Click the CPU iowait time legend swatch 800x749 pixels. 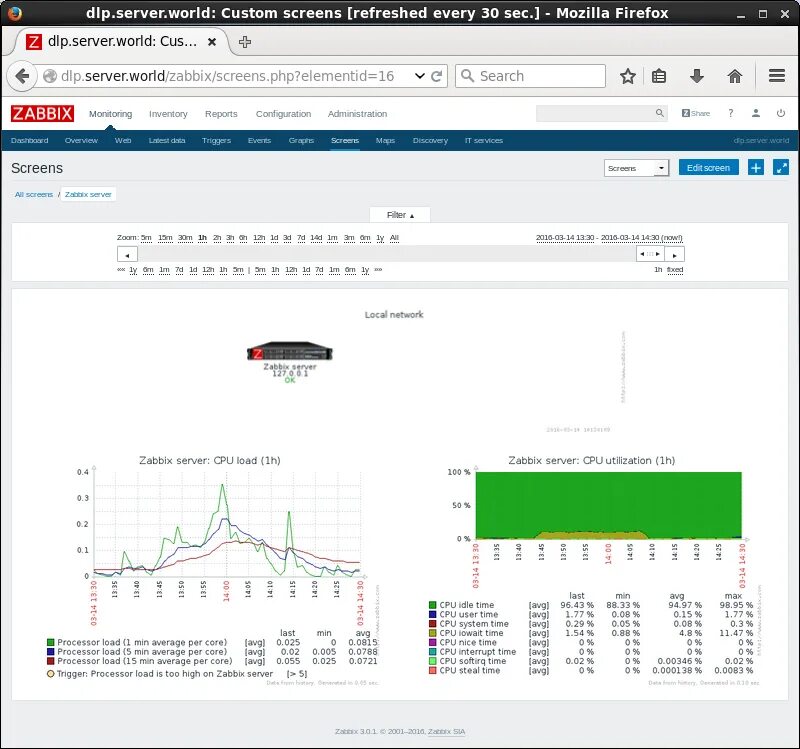433,633
